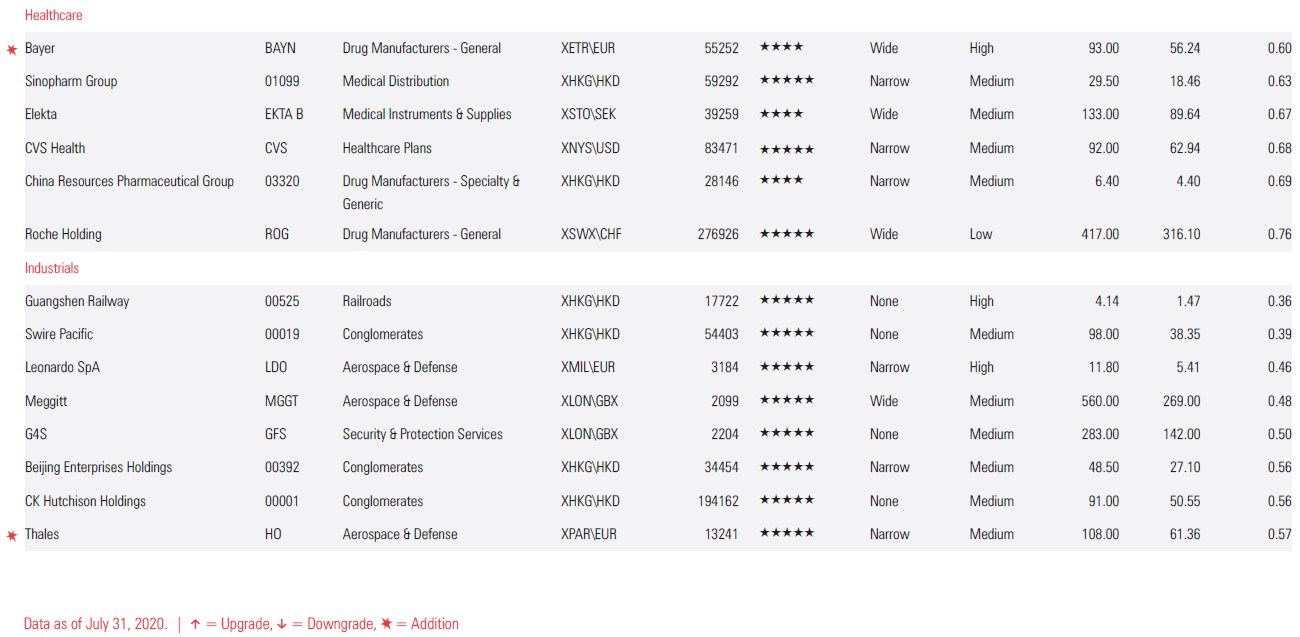Viewport: 1300px width, 637px height.
Task: Click the red addition star beside Bayer
Action: tap(12, 49)
